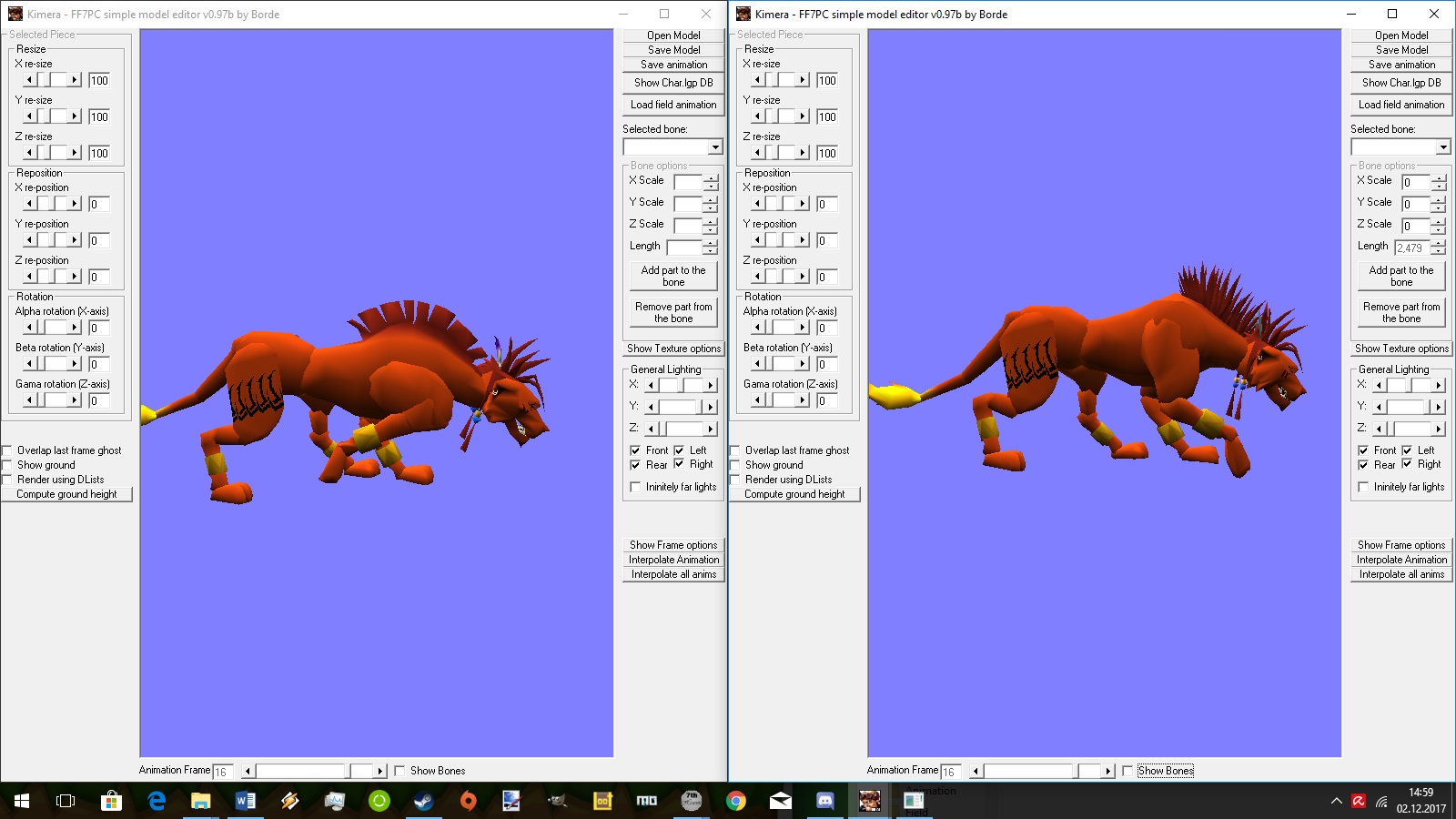Click Z re-position value field in right window
The width and height of the screenshot is (1456, 819).
coord(827,277)
